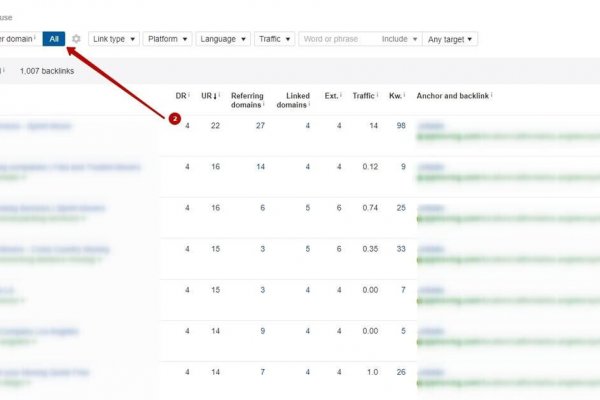Open the 27 referring domains link
This screenshot has height=400, width=600.
260,125
